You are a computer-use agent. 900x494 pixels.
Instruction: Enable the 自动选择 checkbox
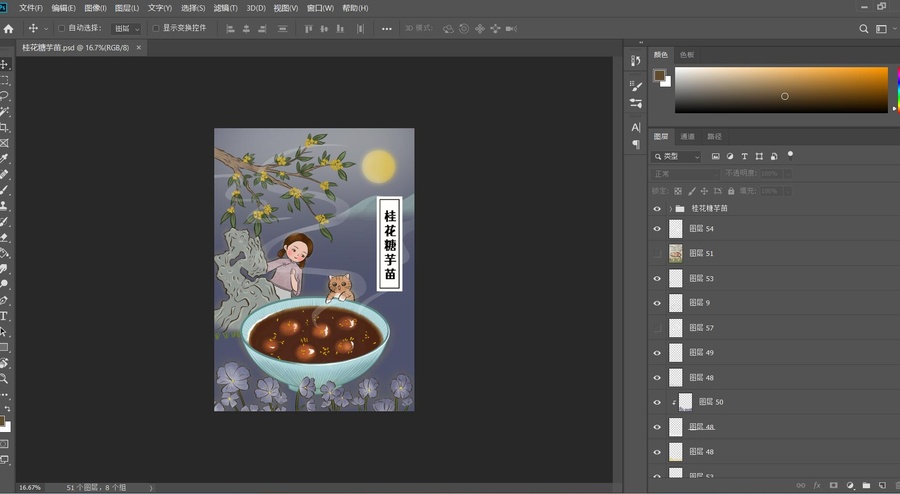[61, 28]
